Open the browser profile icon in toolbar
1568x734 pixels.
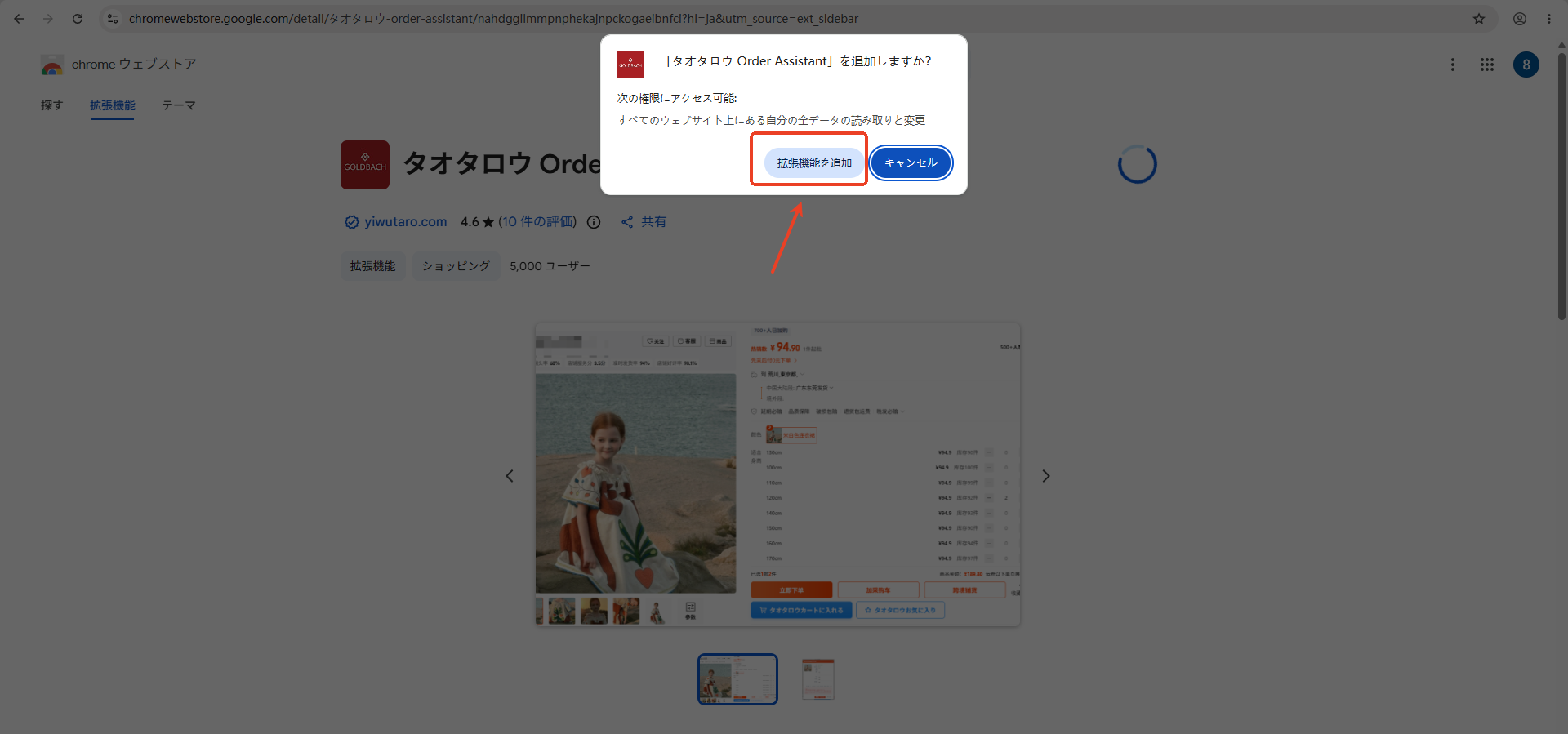point(1520,19)
